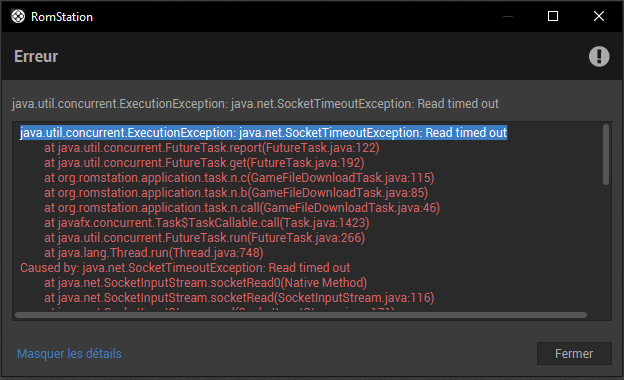Viewport: 624px width, 380px height.
Task: Click the exclamation warning icon beside Erreur
Action: (x=599, y=56)
